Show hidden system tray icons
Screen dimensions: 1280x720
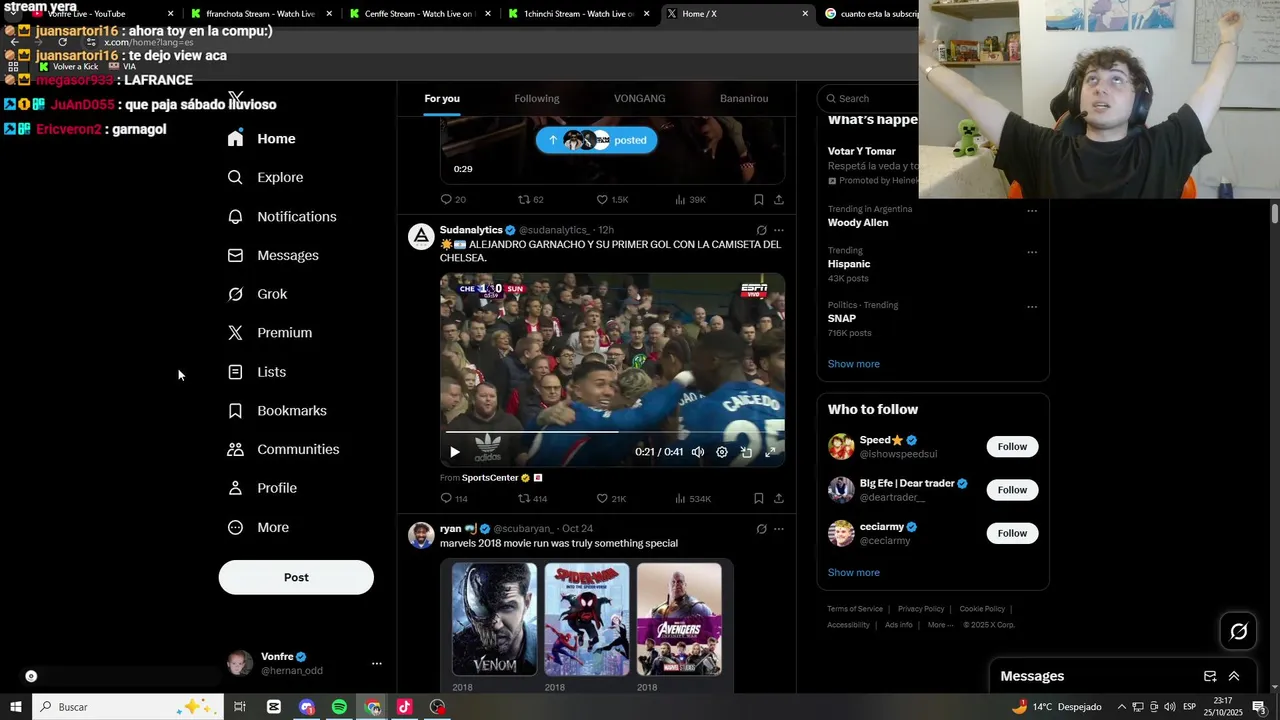1121,707
